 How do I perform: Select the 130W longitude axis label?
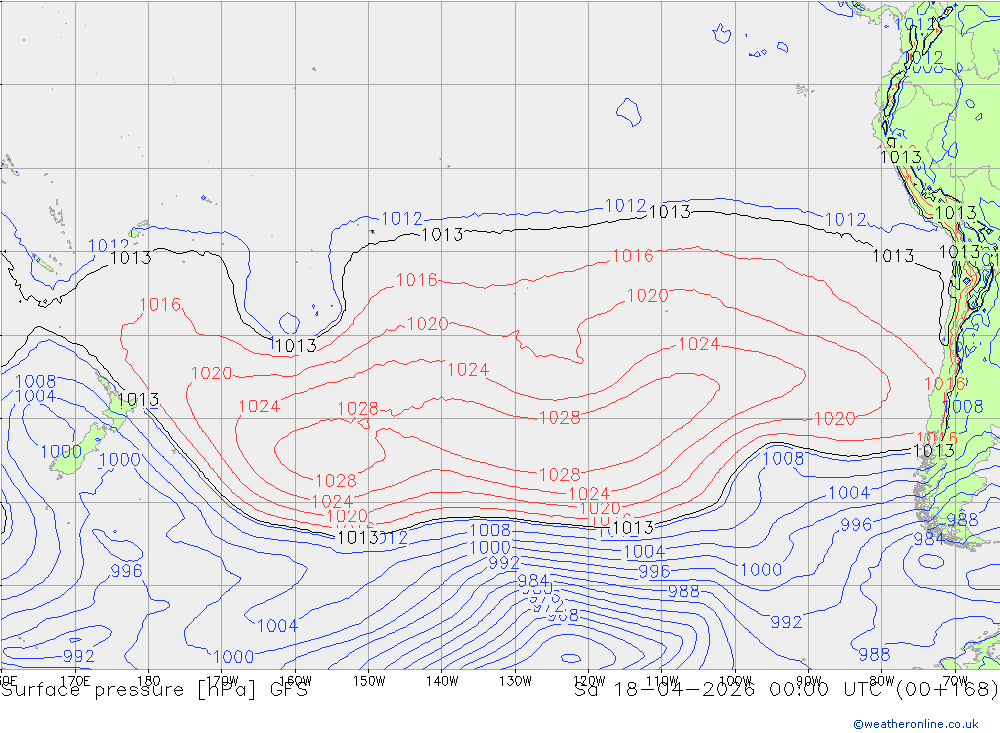coord(515,680)
